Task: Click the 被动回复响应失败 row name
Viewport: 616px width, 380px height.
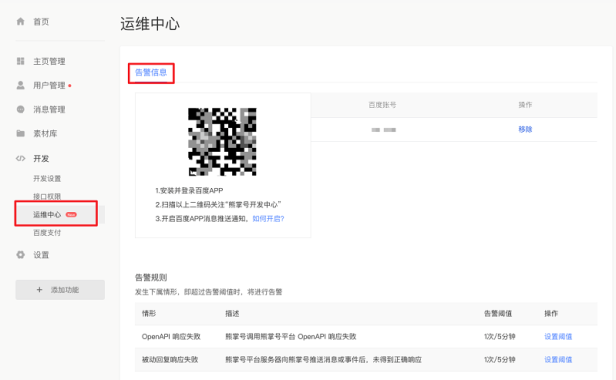Action: click(170, 359)
